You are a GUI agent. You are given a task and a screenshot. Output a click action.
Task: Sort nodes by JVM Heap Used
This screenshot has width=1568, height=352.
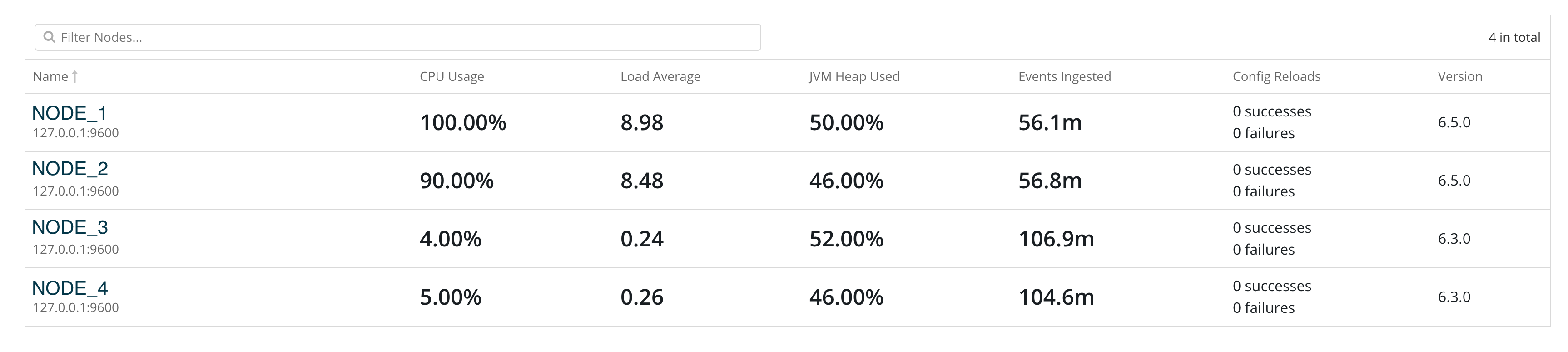tap(853, 77)
